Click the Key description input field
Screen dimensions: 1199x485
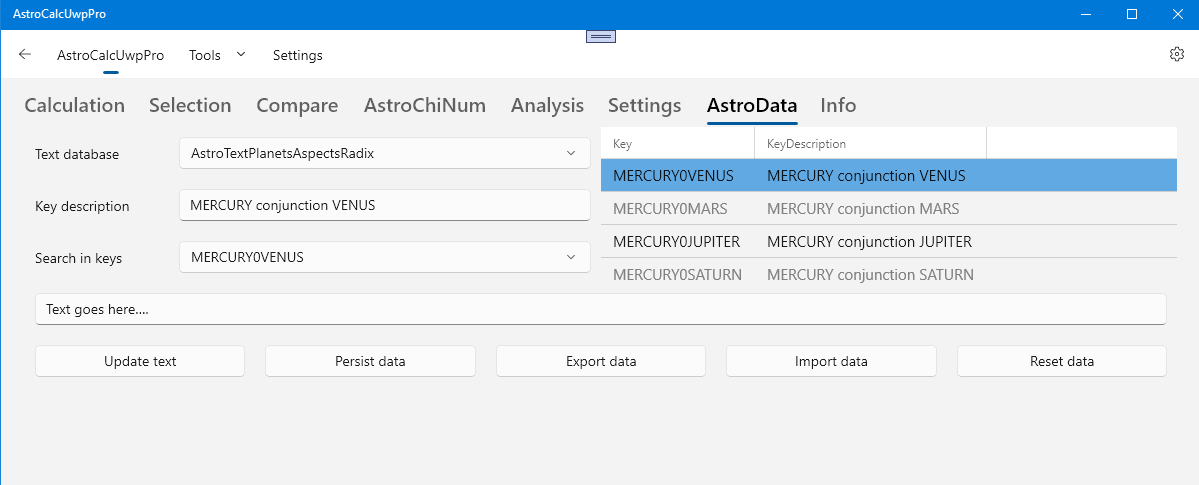pyautogui.click(x=384, y=206)
